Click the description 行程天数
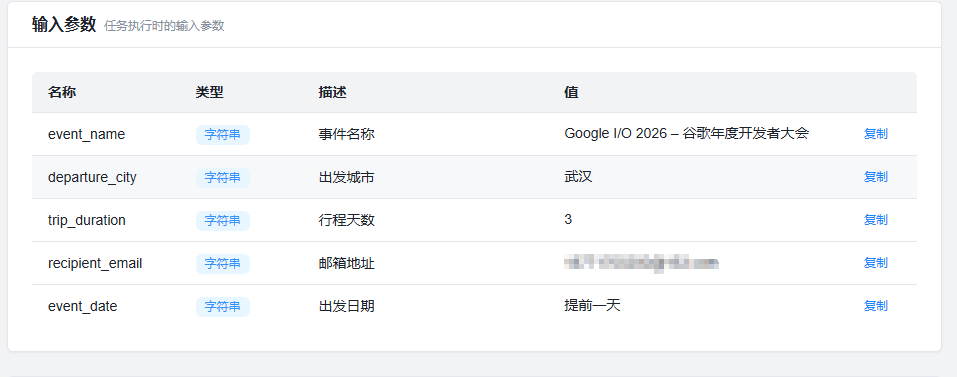This screenshot has height=377, width=957. point(346,220)
